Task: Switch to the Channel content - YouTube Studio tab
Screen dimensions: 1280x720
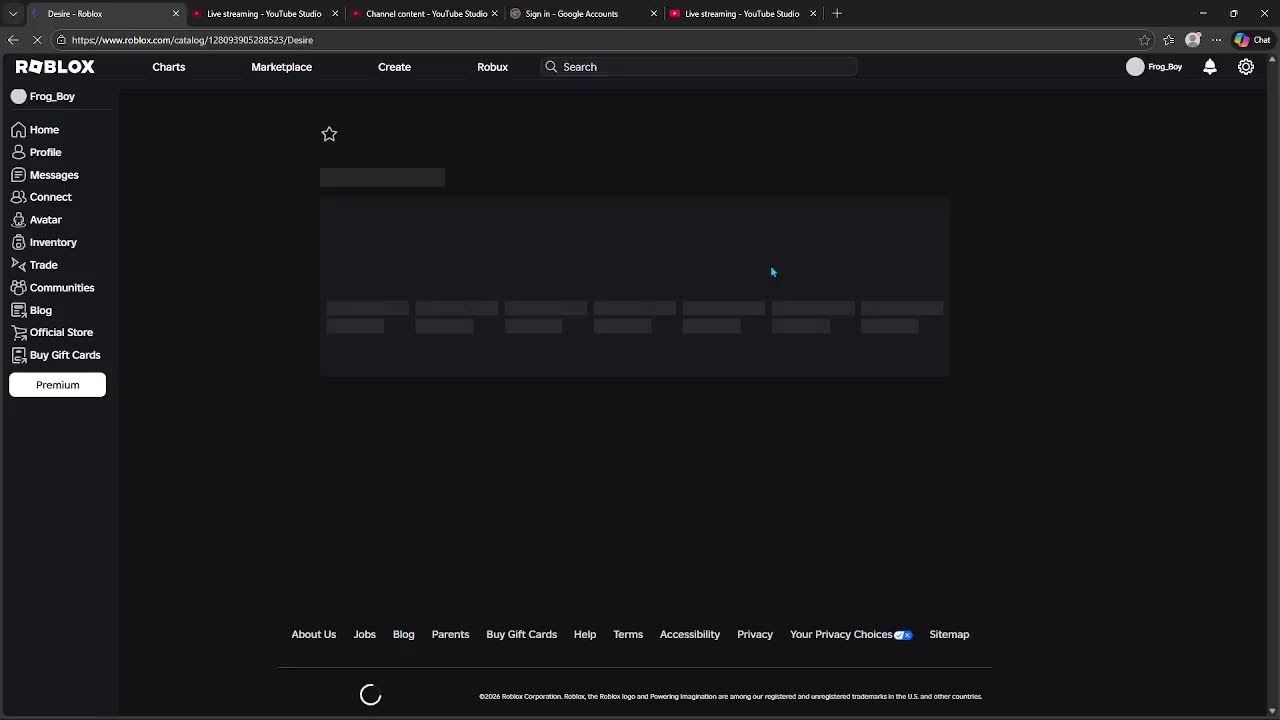Action: [x=426, y=14]
